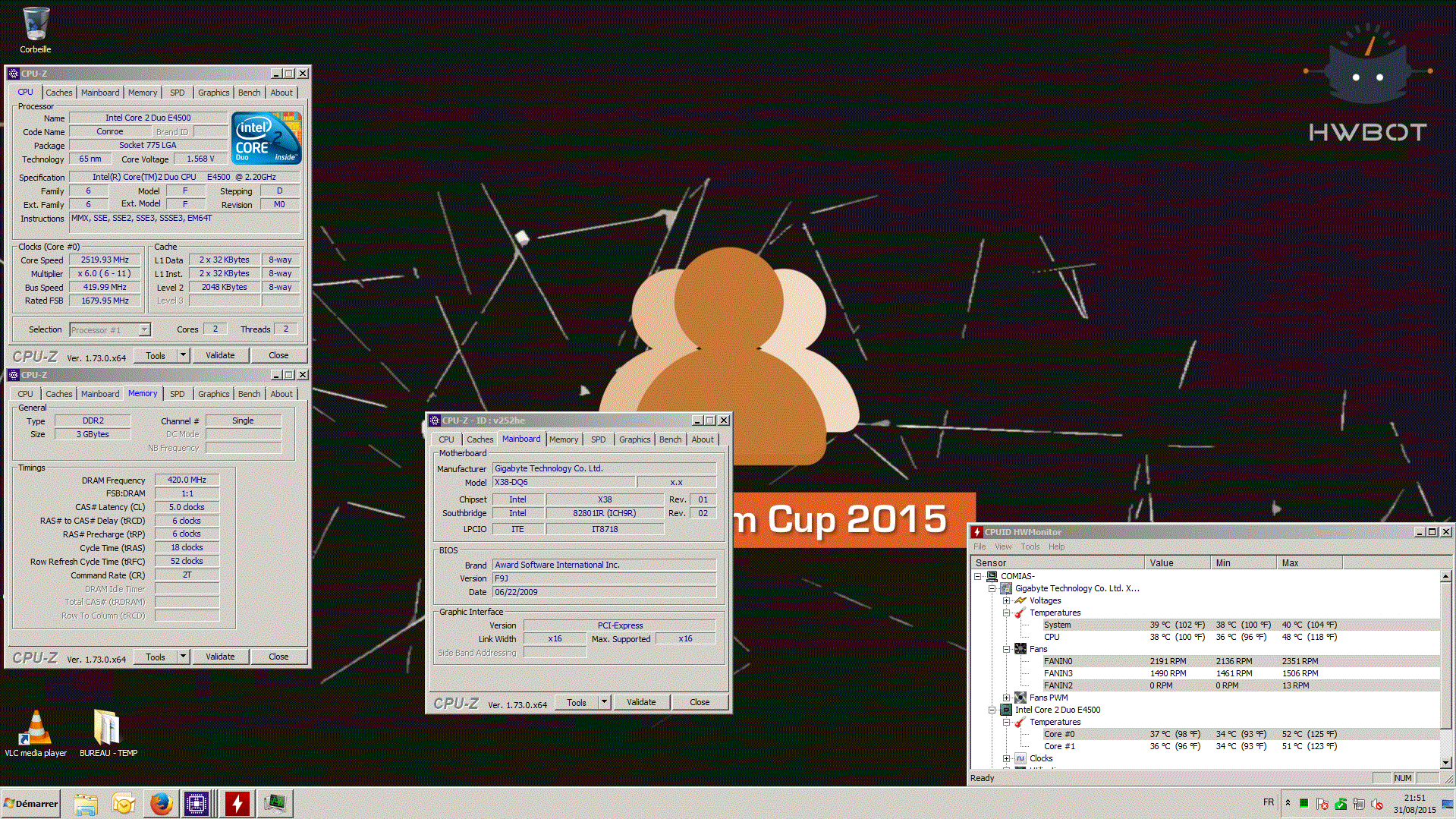Viewport: 1456px width, 819px height.
Task: Open HWMonitor Help menu
Action: point(1056,547)
